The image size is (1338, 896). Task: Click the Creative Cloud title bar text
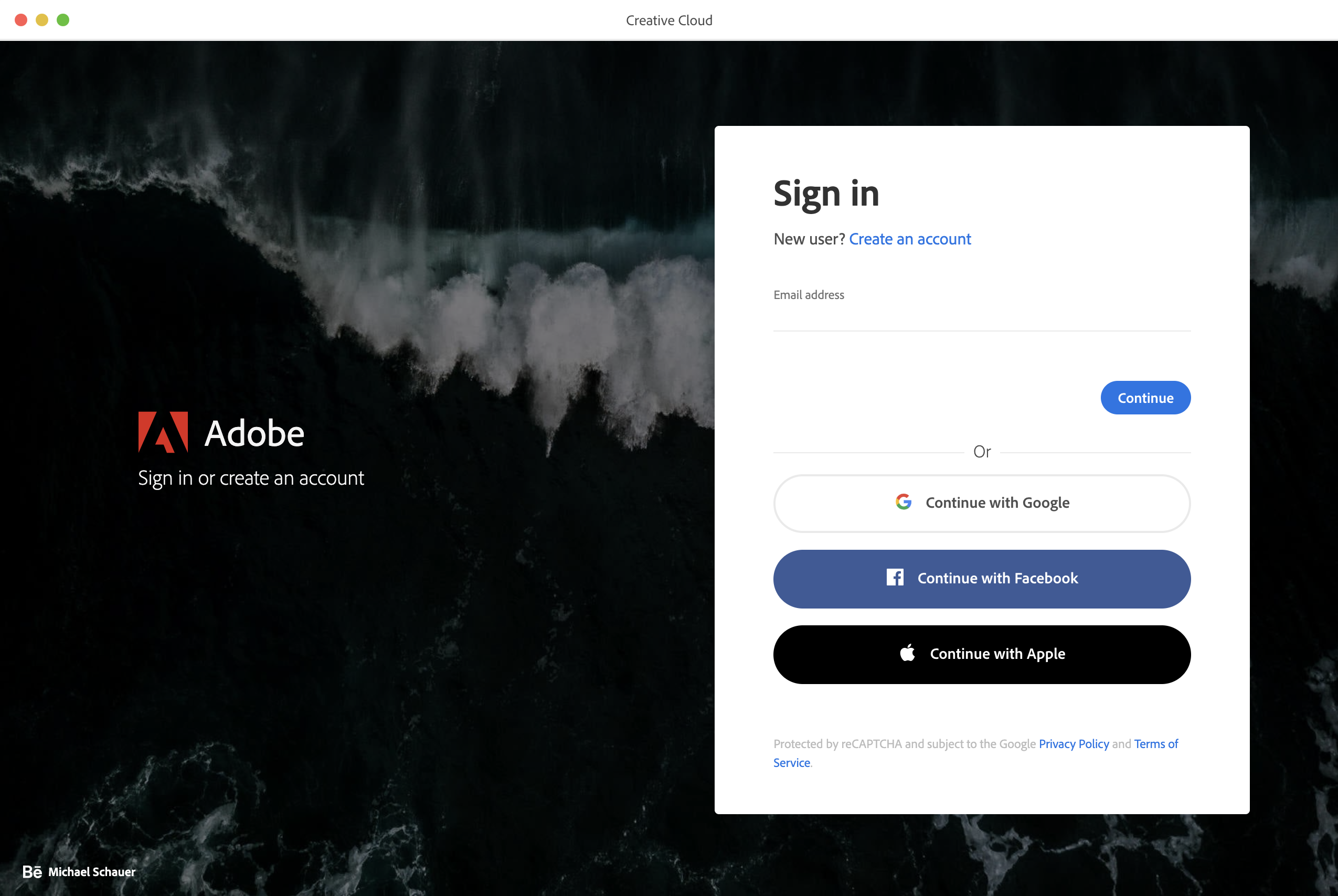(x=668, y=20)
